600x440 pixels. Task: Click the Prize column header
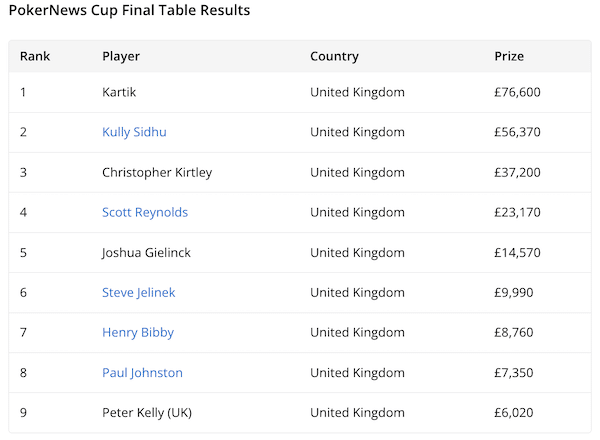(509, 56)
